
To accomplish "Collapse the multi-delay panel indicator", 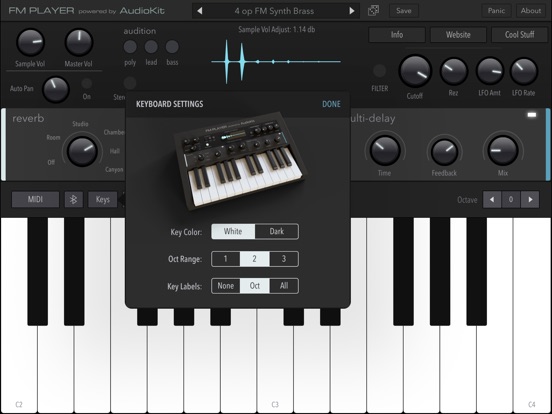I will point(532,115).
